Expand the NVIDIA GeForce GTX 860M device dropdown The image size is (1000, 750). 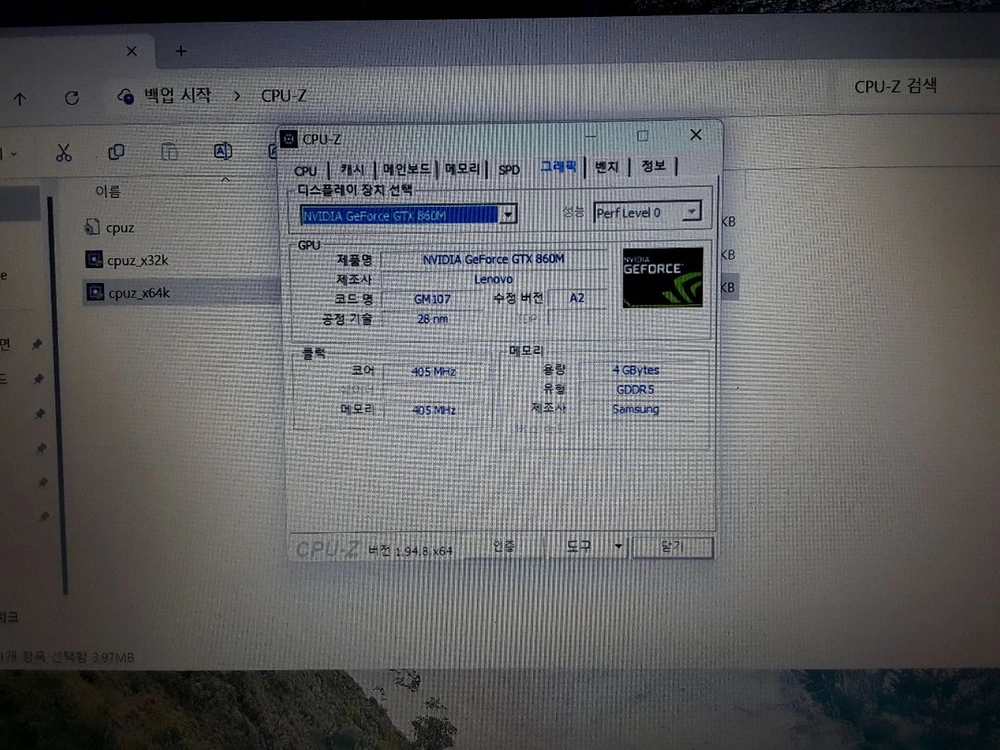tap(508, 214)
